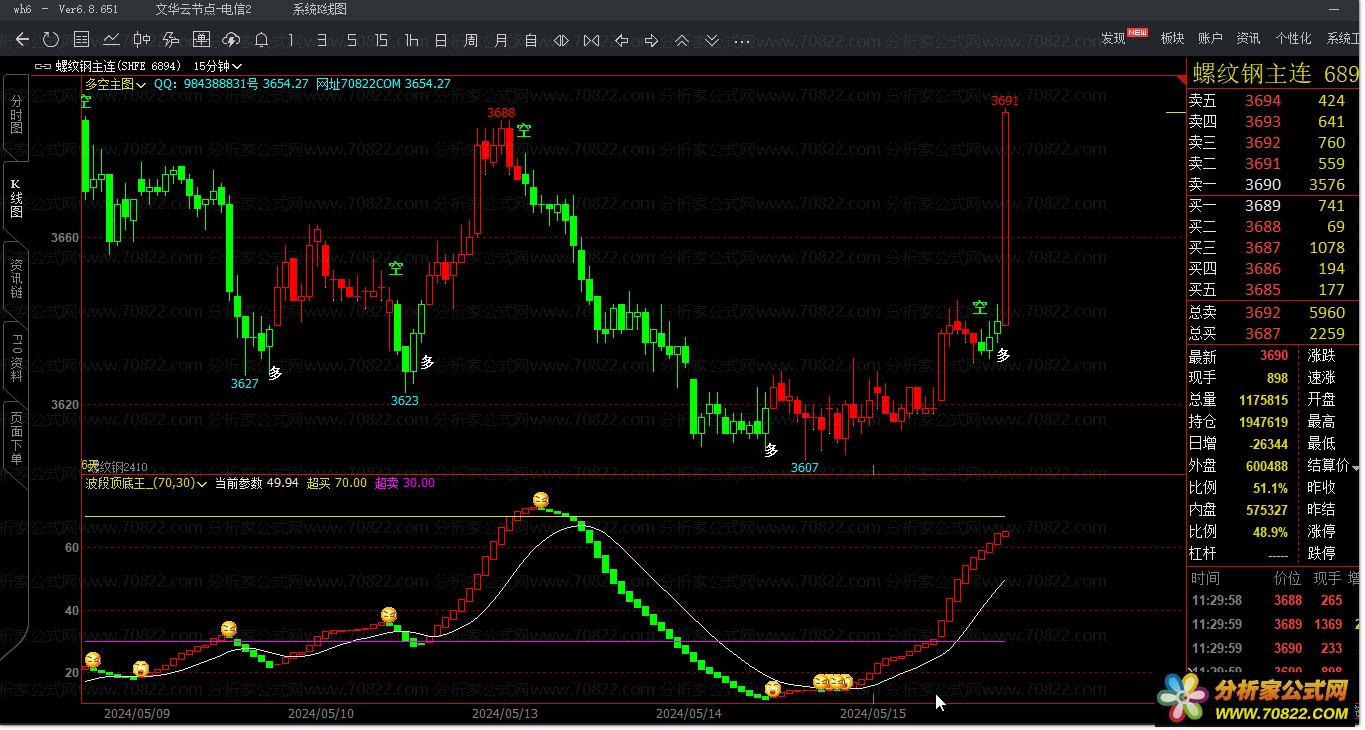Viewport: 1365px width, 730px height.
Task: Select the 5-minute period button
Action: point(351,40)
